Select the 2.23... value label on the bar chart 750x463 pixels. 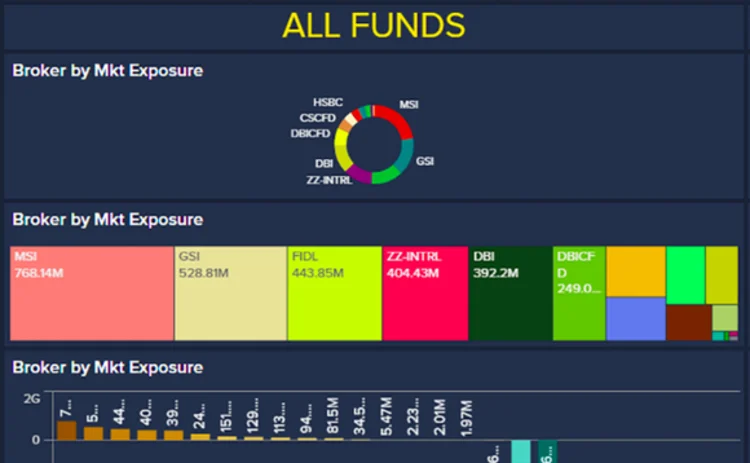(413, 416)
